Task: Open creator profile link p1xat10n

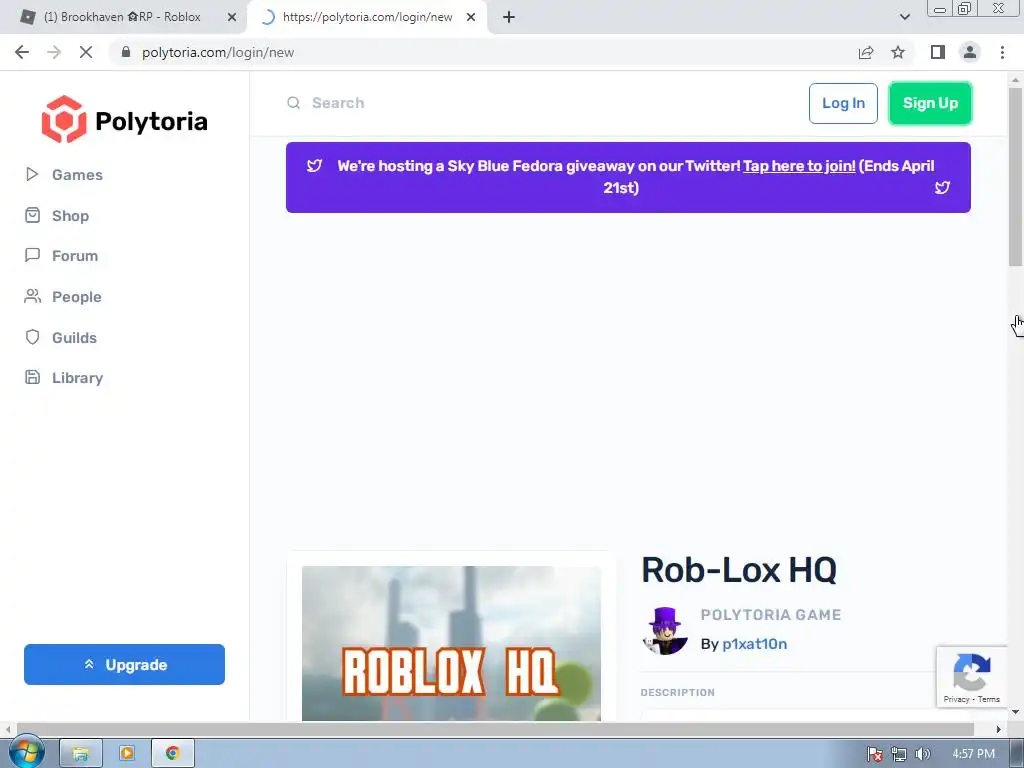Action: click(x=754, y=644)
